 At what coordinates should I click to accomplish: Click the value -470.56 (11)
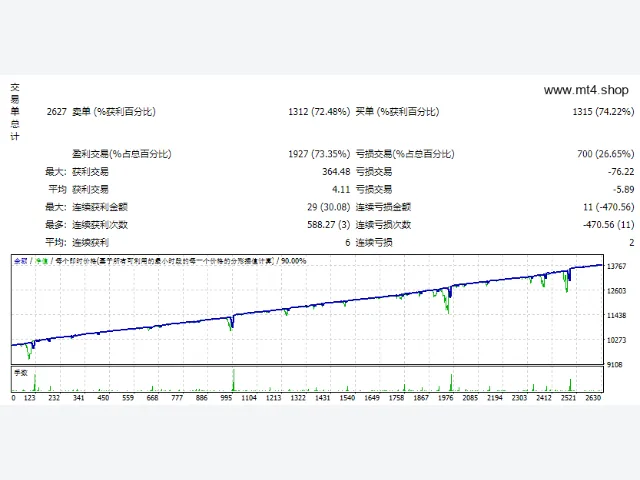click(x=609, y=225)
